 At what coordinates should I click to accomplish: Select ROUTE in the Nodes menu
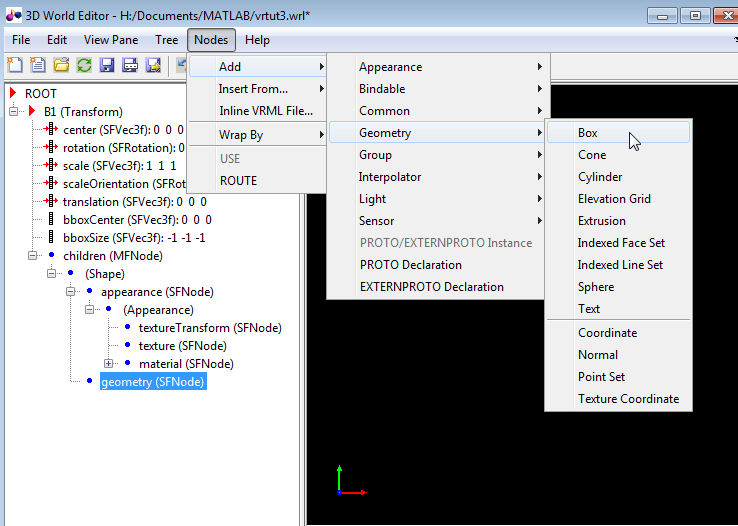[257, 181]
